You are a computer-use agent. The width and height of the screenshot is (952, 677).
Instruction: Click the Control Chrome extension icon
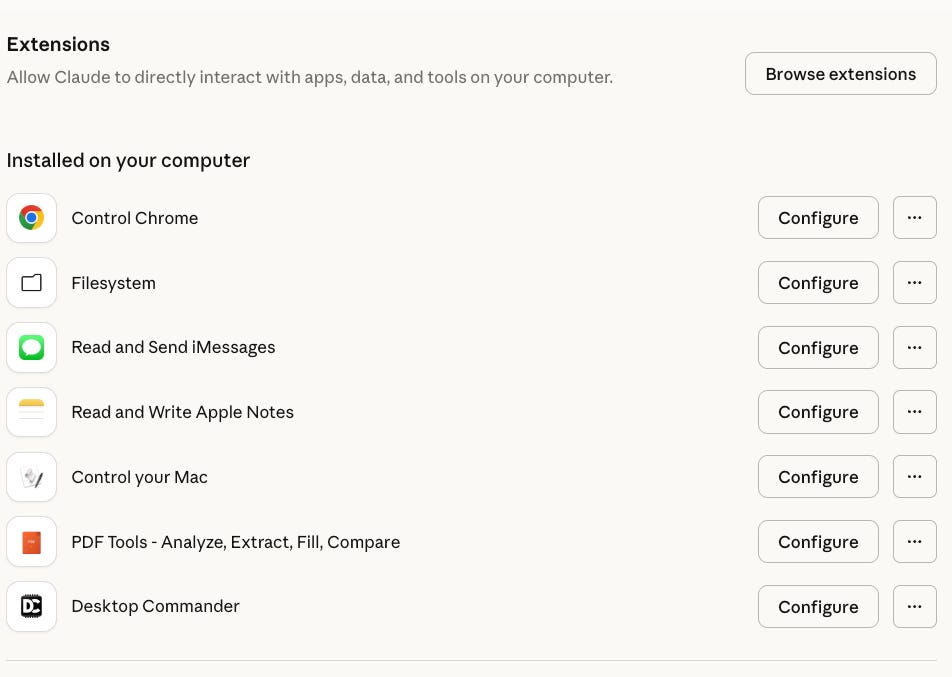point(31,218)
